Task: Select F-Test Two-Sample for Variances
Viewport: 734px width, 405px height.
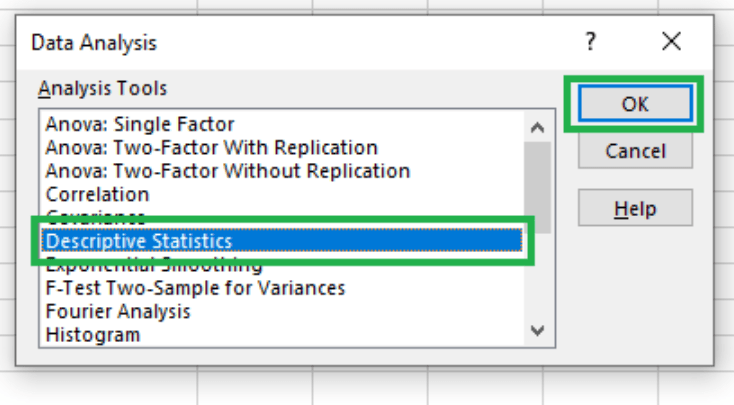Action: coord(195,288)
